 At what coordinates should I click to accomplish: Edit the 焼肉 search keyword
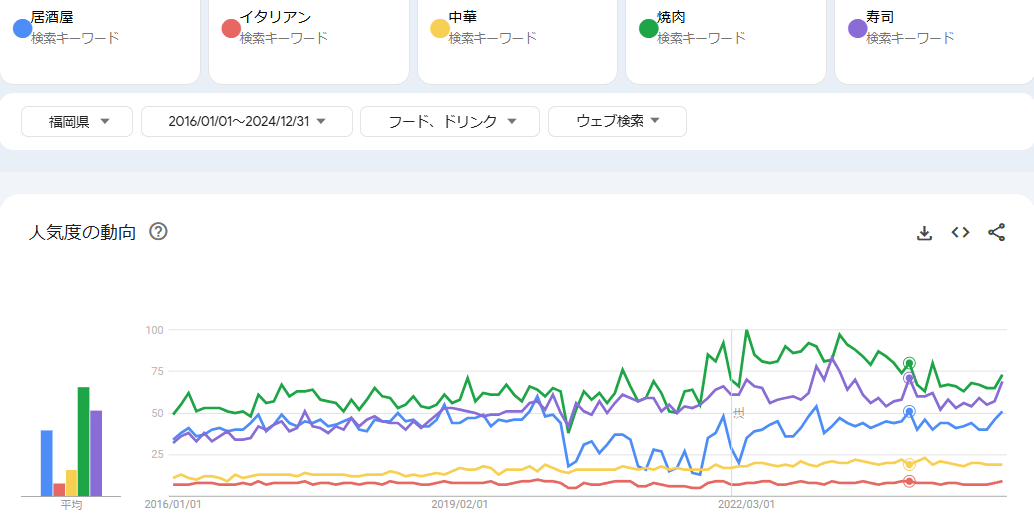tap(672, 17)
